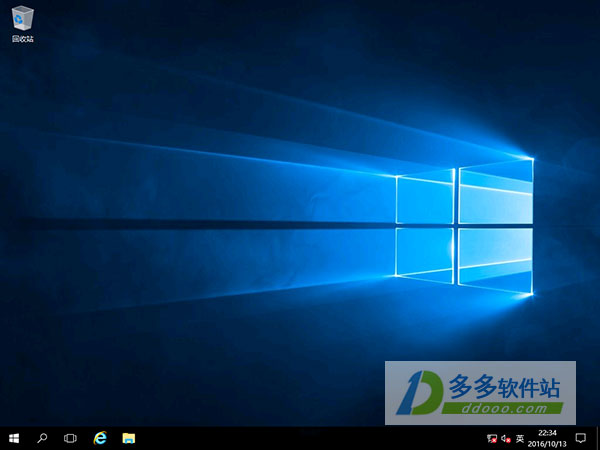Open the clock showing 22:34
Viewport: 600px width, 450px height.
point(547,438)
